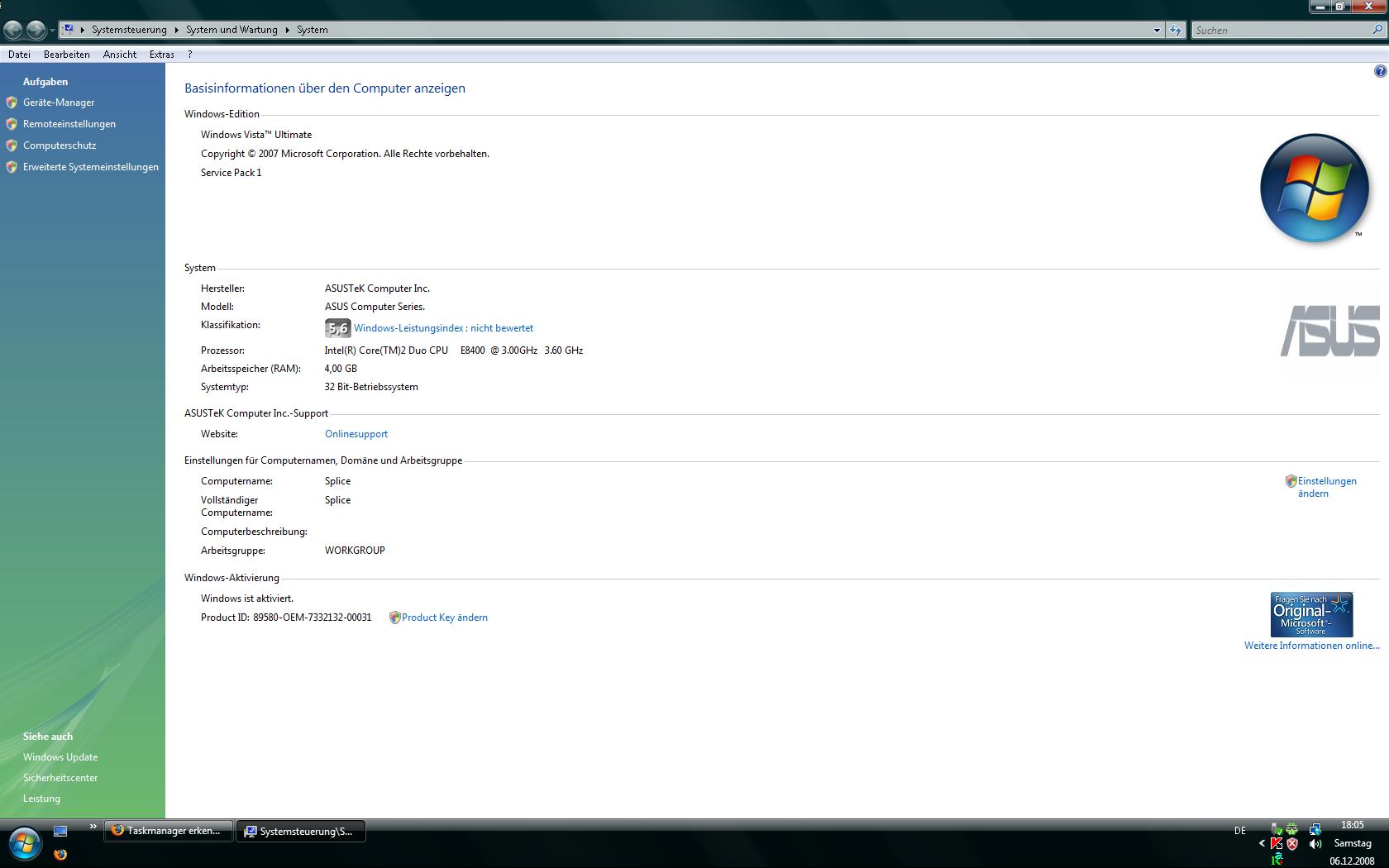1389x868 pixels.
Task: Open Windows Update under Siehe auch
Action: point(60,757)
